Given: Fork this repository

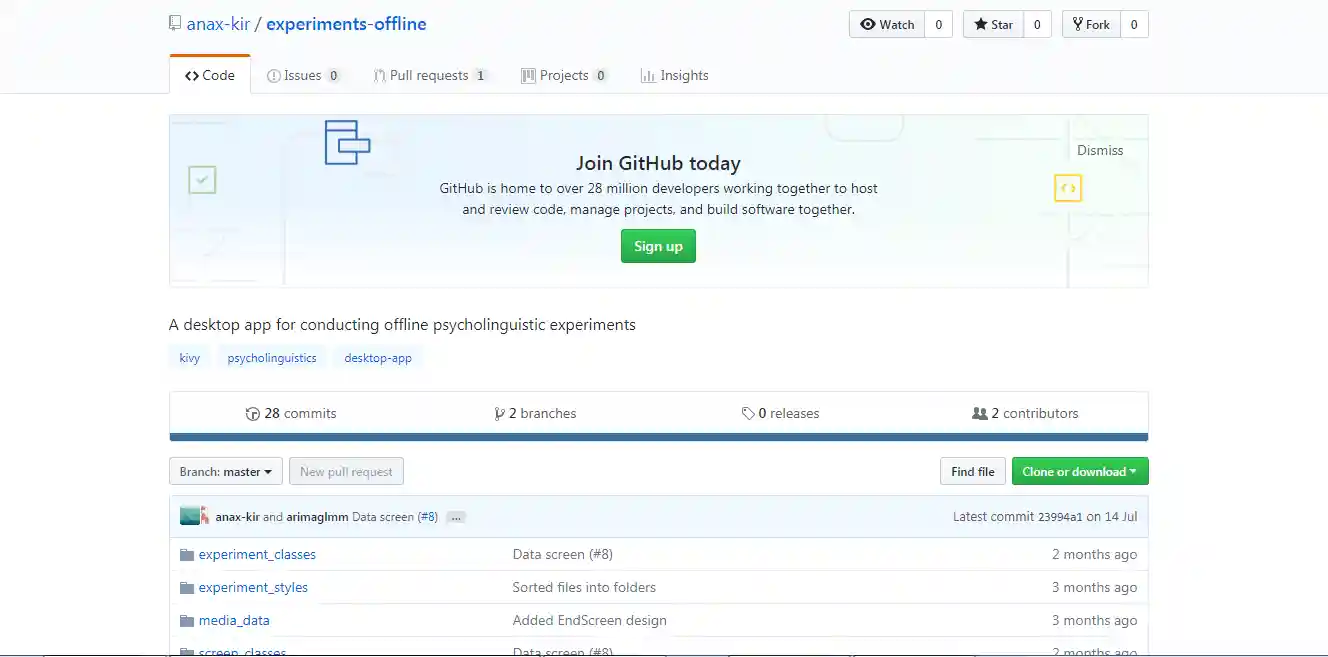Looking at the screenshot, I should click(1090, 24).
